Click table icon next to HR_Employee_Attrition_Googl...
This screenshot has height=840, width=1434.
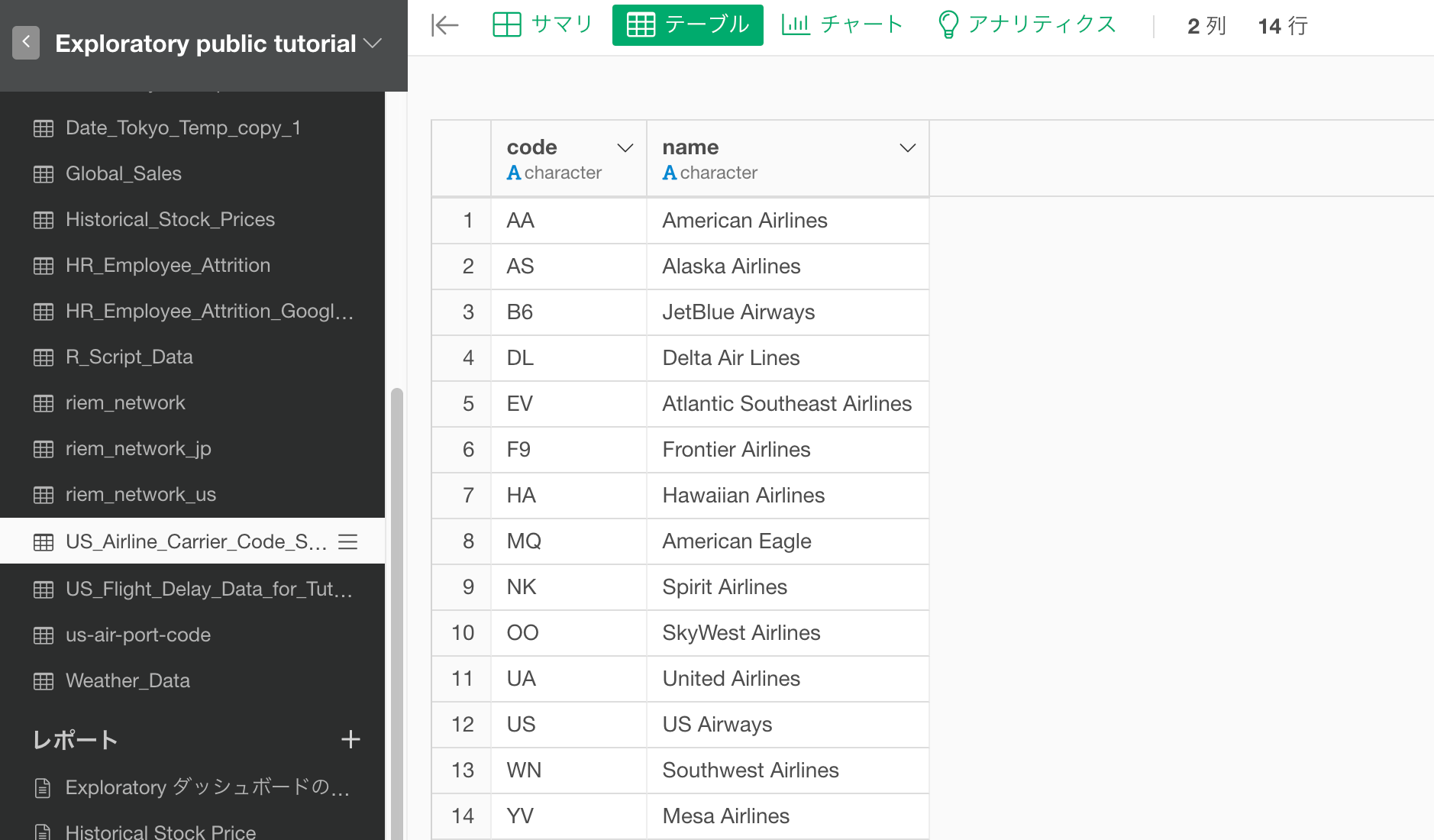pyautogui.click(x=44, y=312)
